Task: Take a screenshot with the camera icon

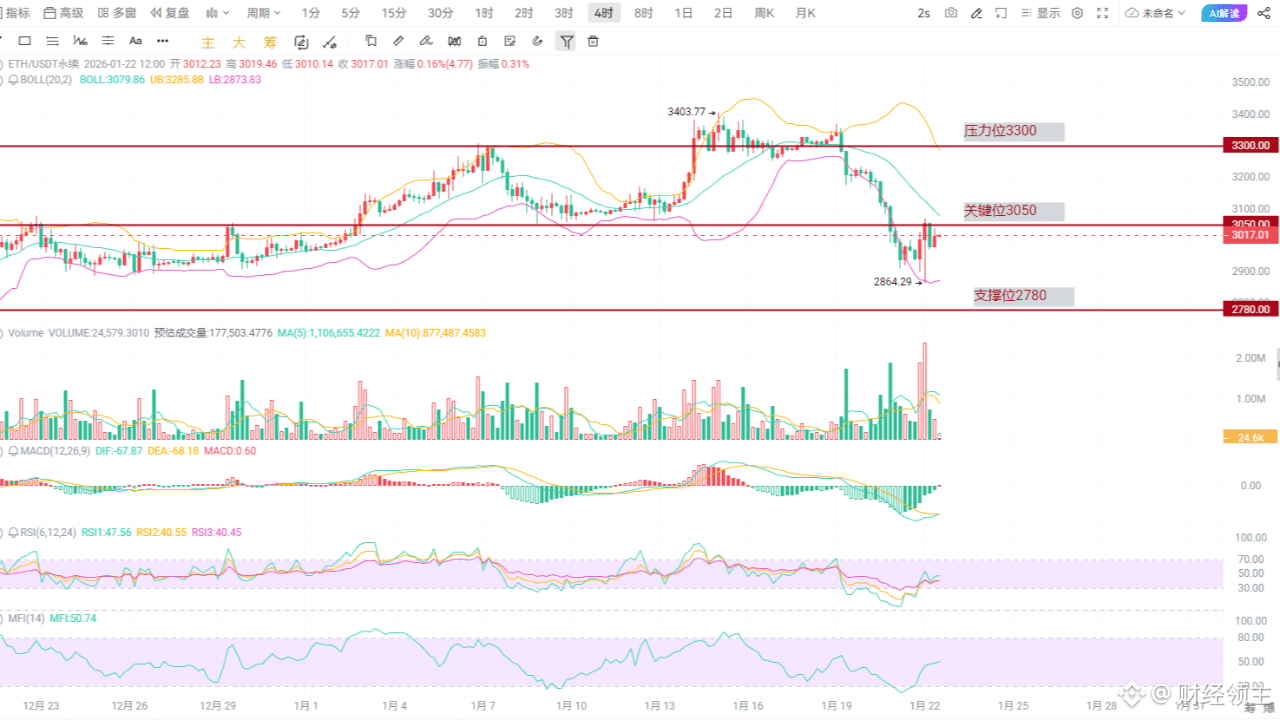Action: 950,13
